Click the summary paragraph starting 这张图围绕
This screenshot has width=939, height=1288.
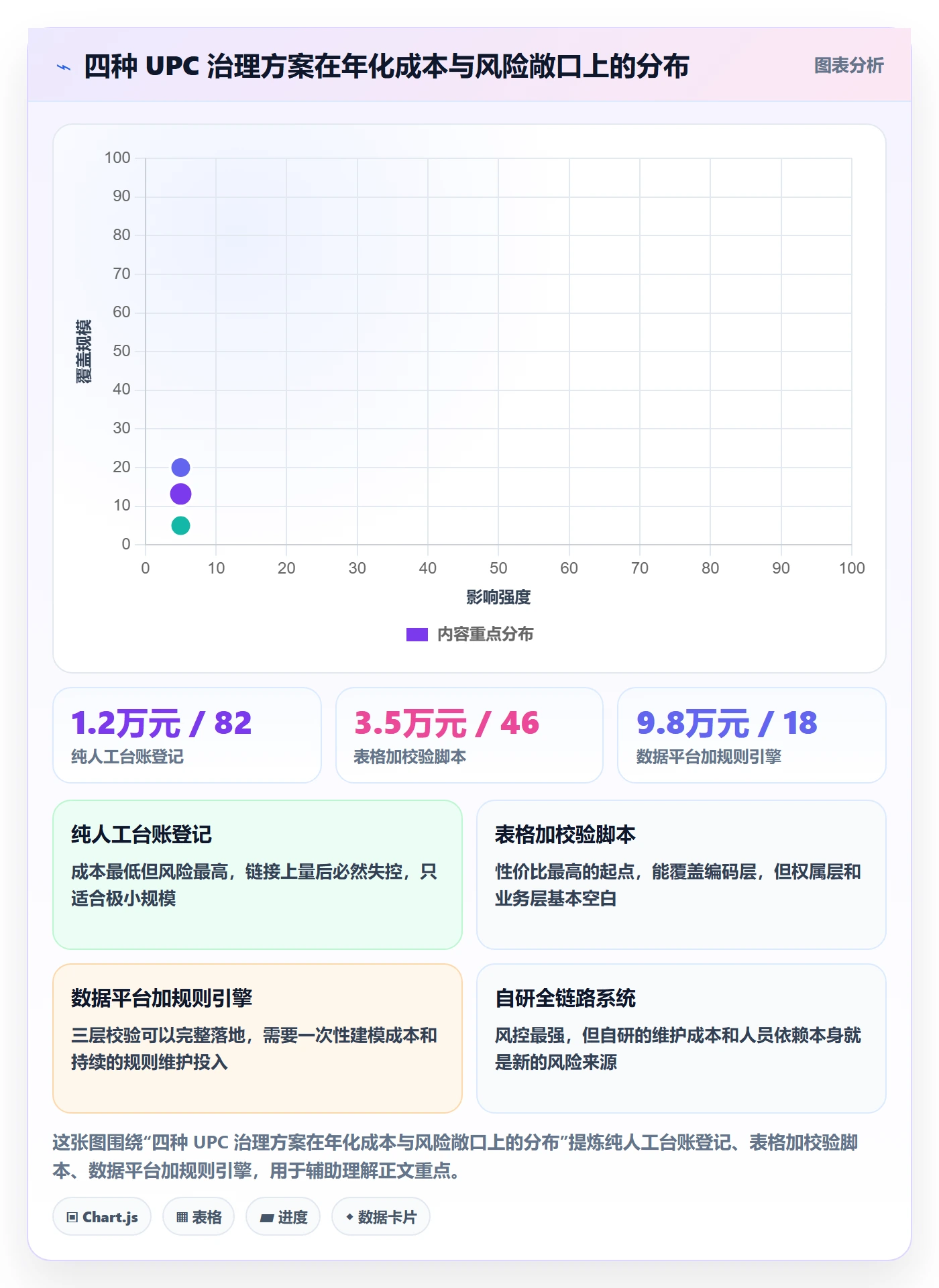click(455, 1157)
